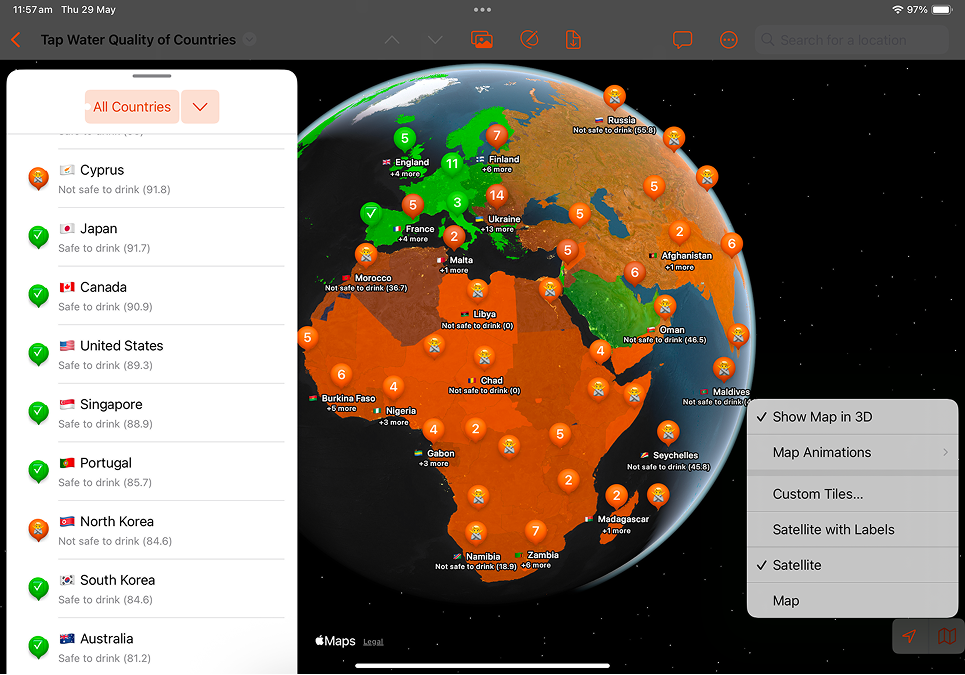Tap the document export icon
Viewport: 965px width, 675px height.
click(573, 40)
